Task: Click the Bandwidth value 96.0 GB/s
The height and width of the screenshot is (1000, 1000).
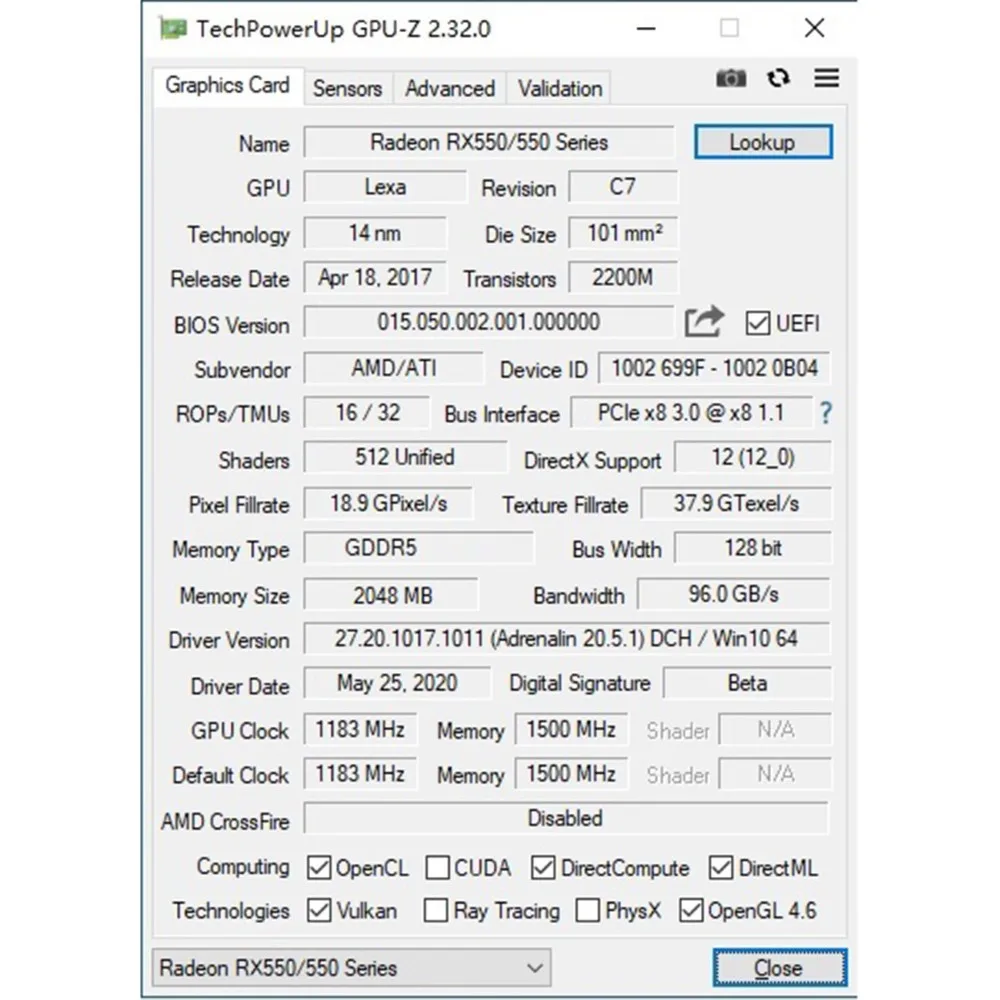Action: coord(733,594)
